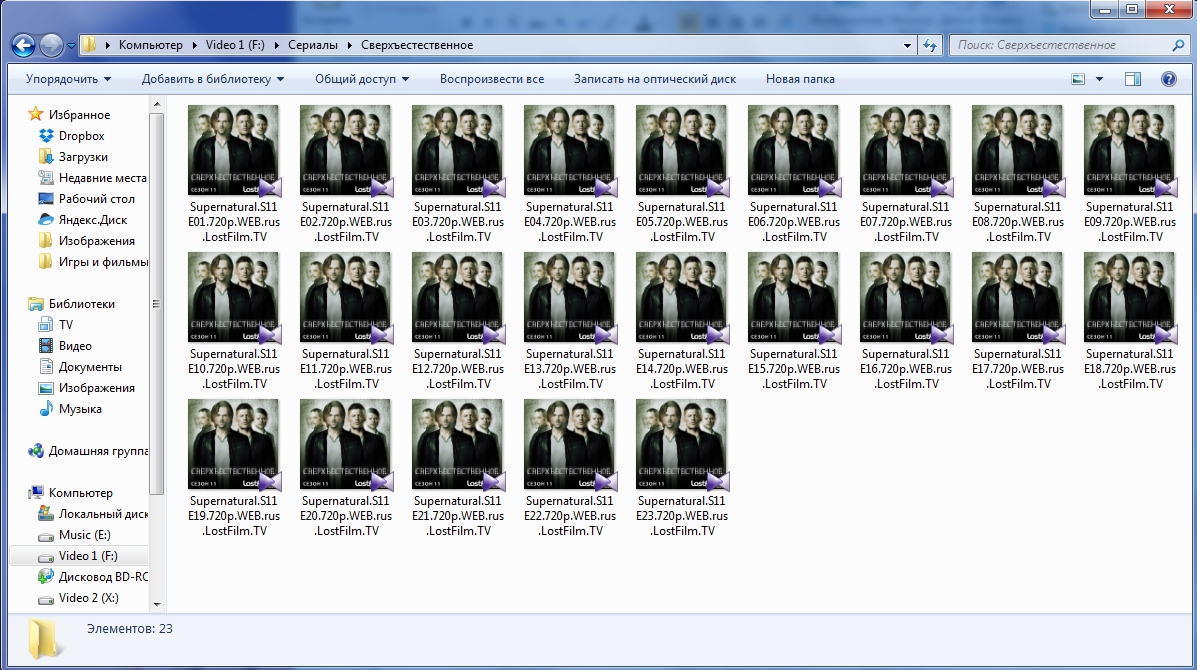Open the address bar history dropdown
Screen dimensions: 1197x670
[907, 45]
